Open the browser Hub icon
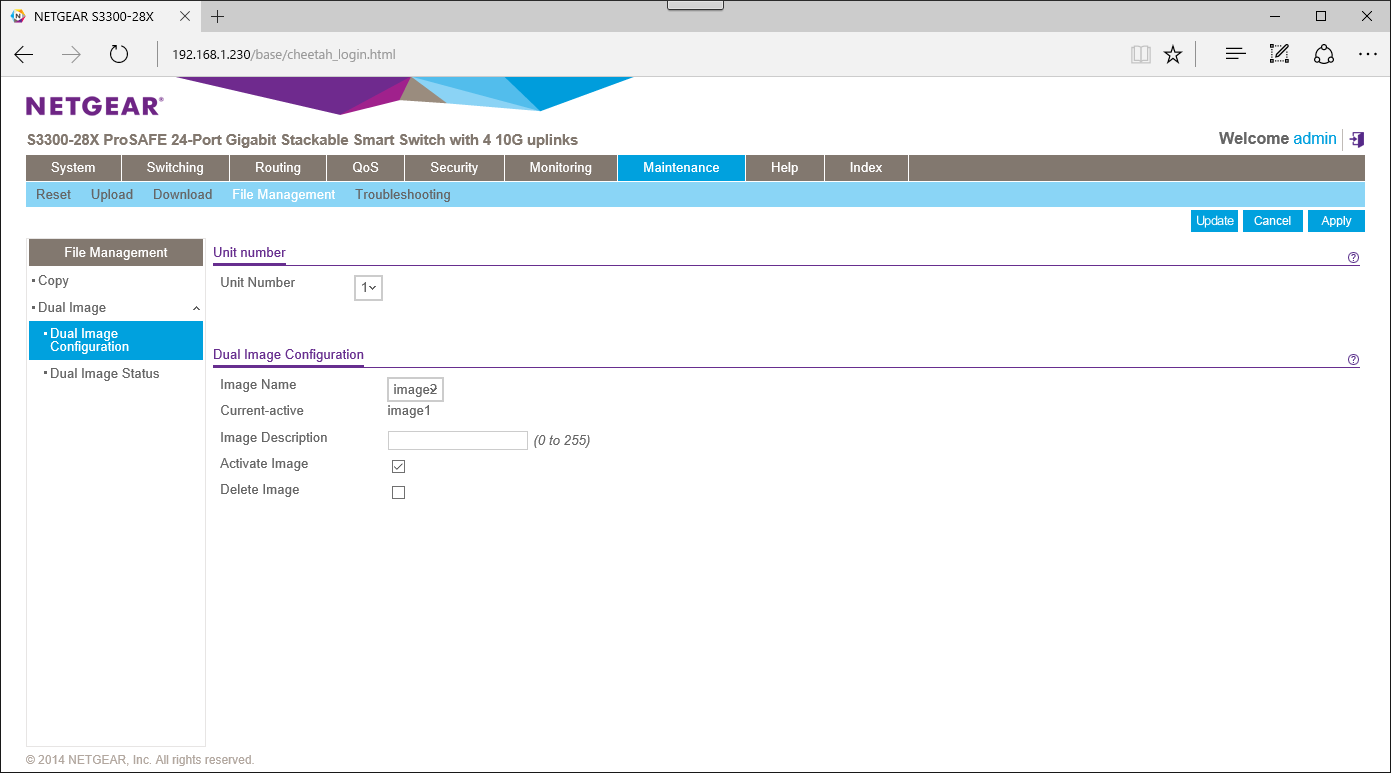This screenshot has width=1391, height=773. click(x=1236, y=54)
